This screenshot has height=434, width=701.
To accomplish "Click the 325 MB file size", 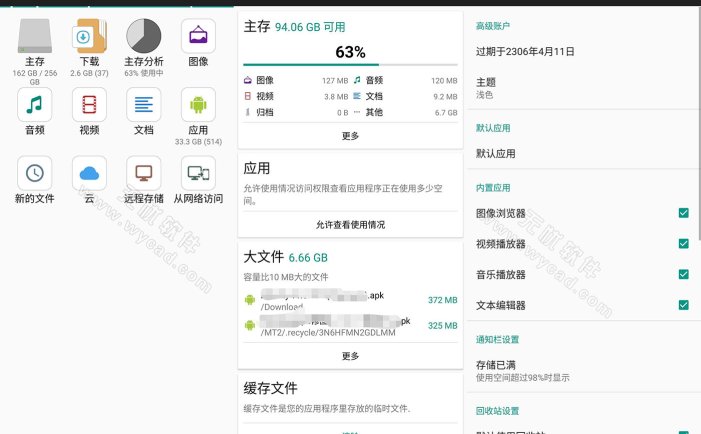I will pos(443,325).
